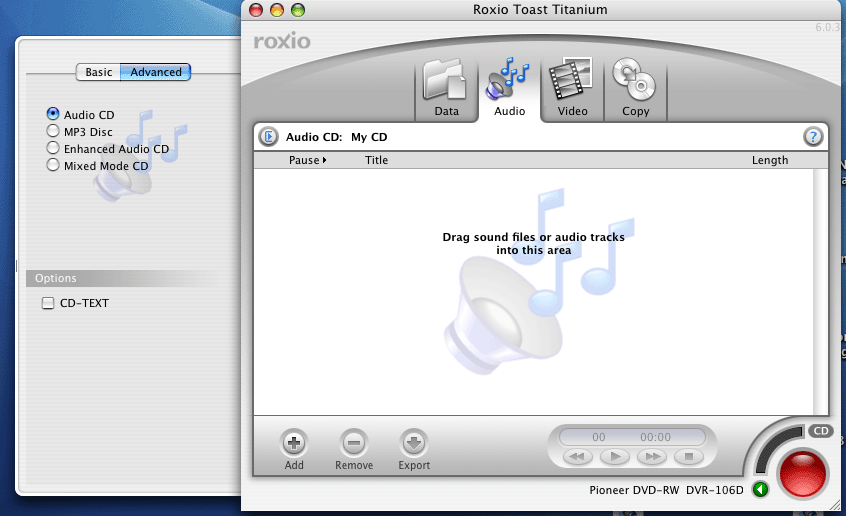Open help with the question mark
The image size is (846, 516).
813,137
